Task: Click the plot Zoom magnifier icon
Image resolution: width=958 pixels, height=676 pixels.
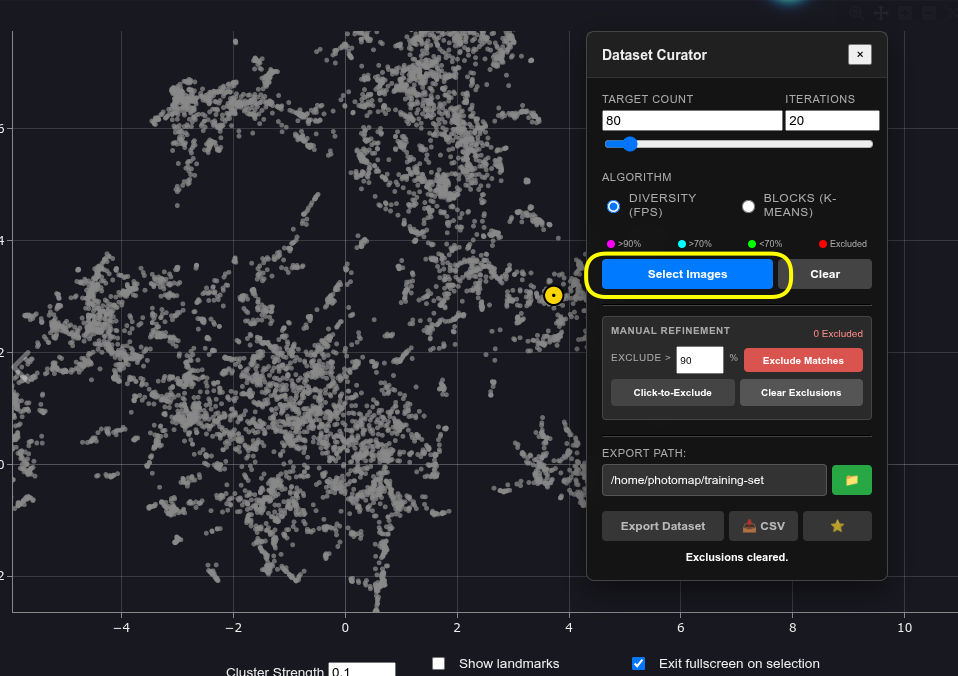Action: coord(857,13)
